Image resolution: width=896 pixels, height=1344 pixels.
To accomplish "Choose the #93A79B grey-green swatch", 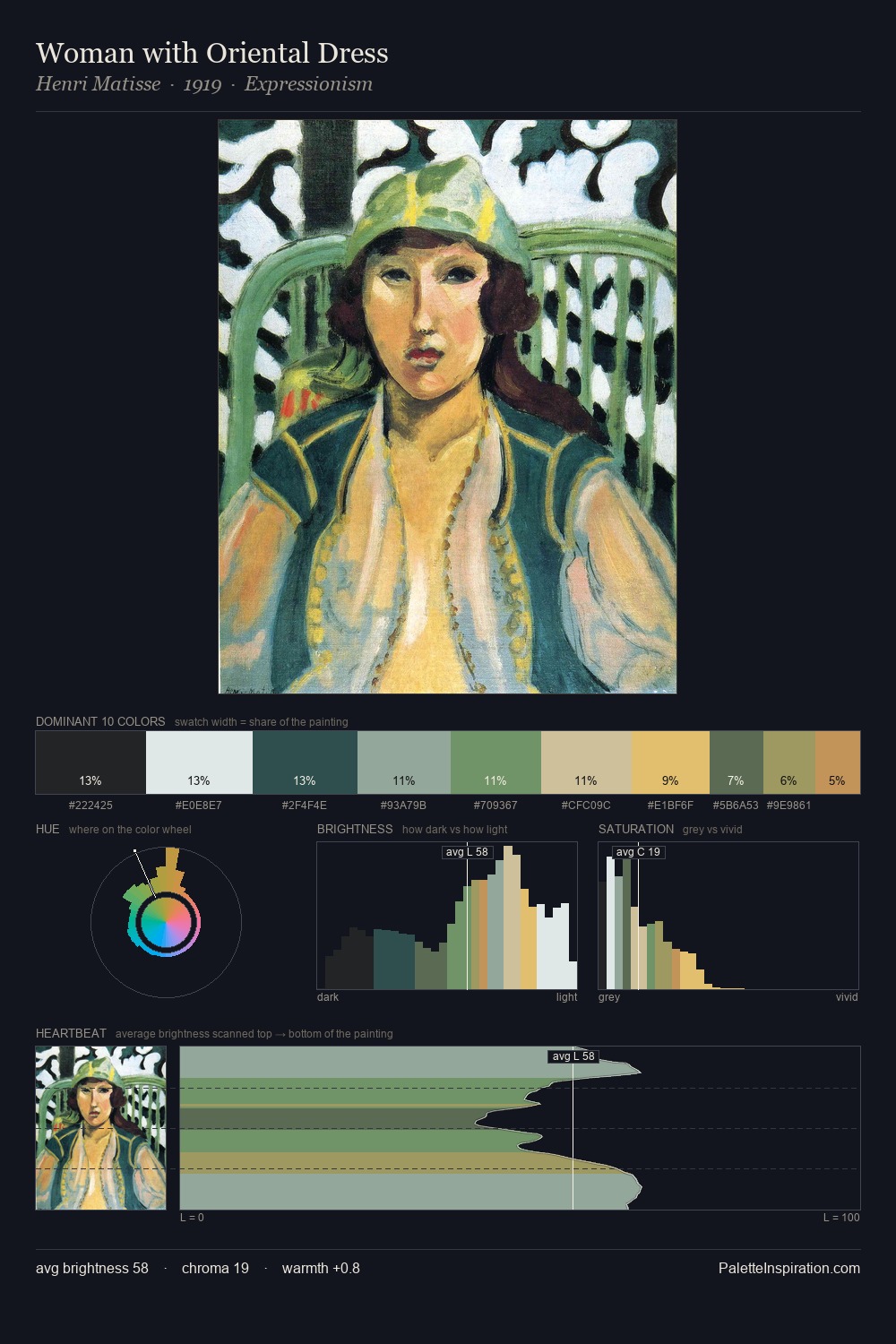I will point(404,762).
